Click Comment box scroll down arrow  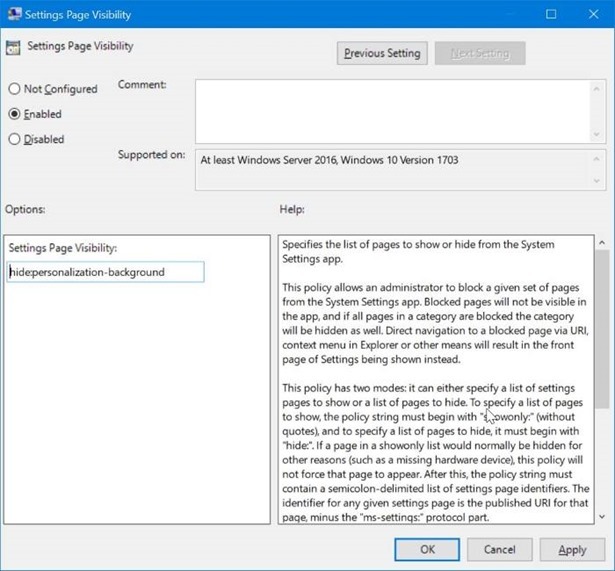point(597,134)
